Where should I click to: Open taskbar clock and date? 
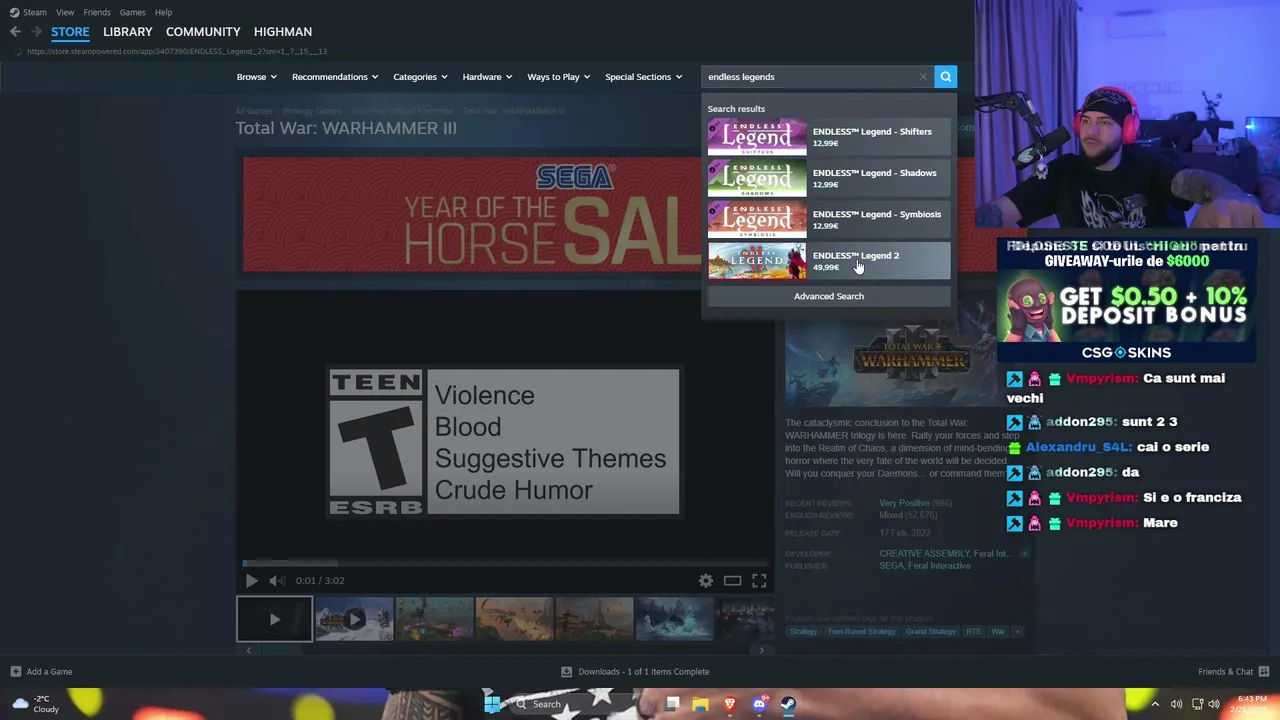pos(1252,704)
